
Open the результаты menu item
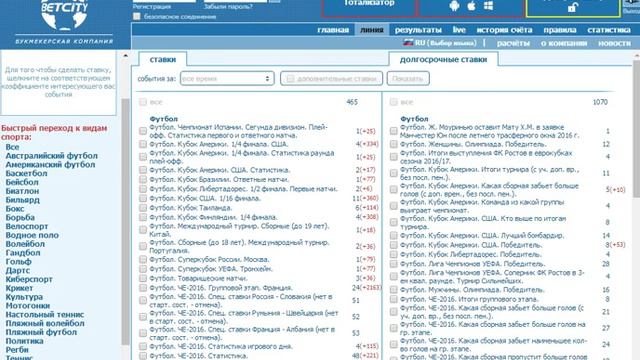tap(418, 30)
